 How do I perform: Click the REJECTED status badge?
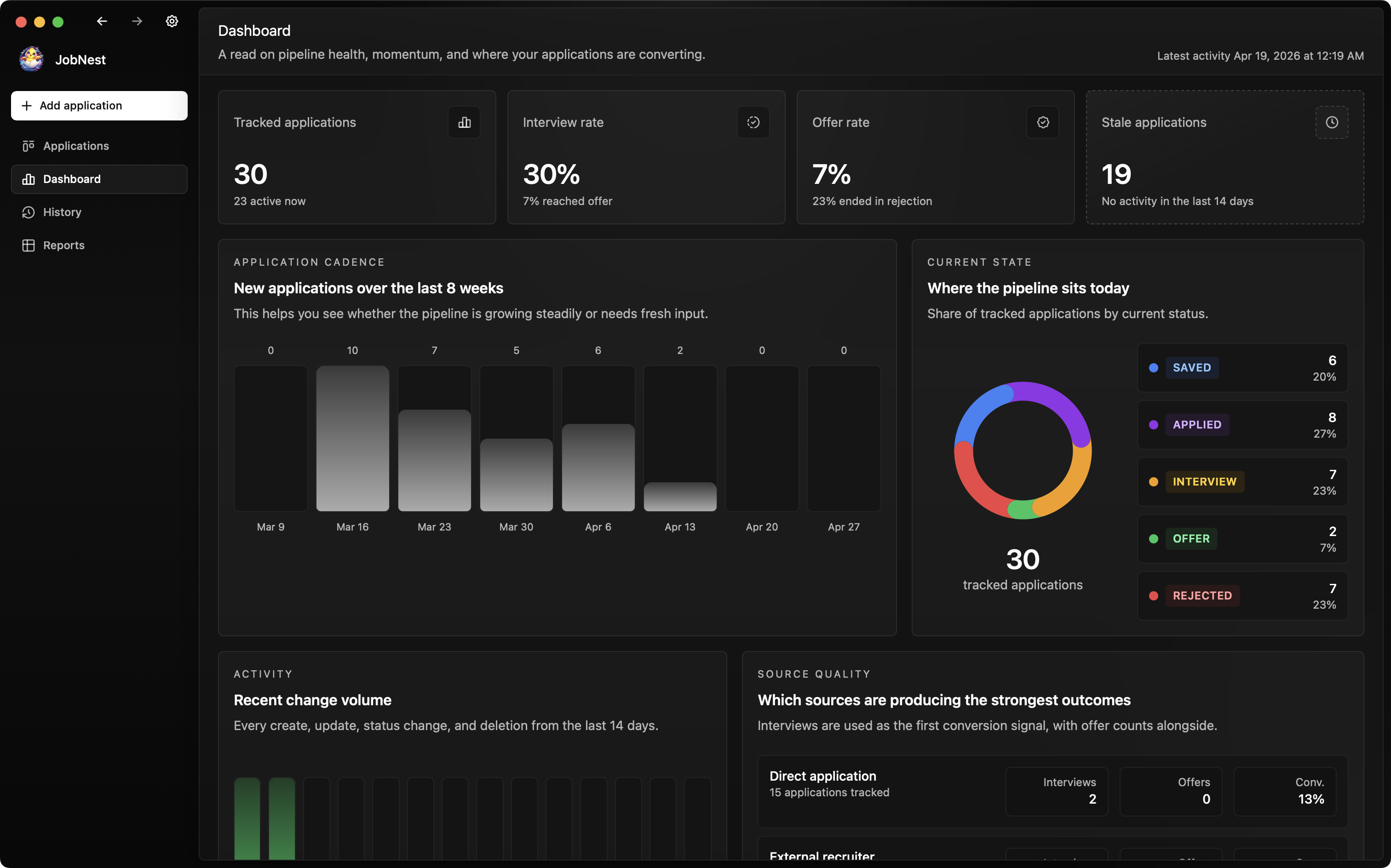1202,596
